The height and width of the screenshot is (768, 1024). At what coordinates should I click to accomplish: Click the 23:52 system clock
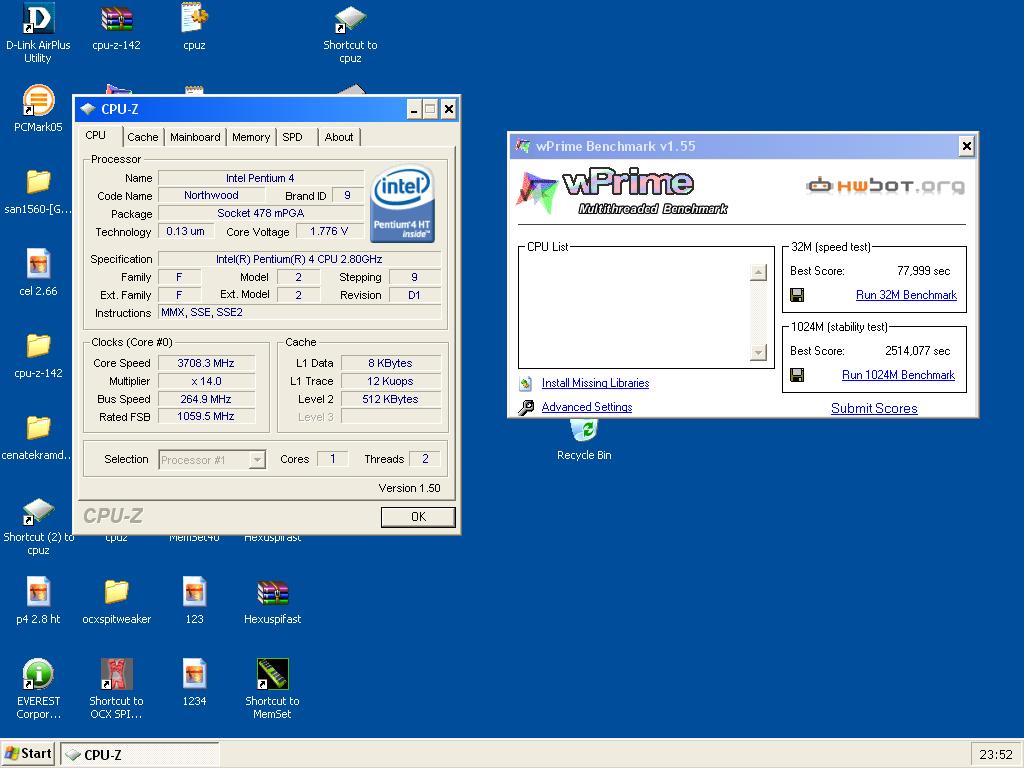click(x=996, y=754)
